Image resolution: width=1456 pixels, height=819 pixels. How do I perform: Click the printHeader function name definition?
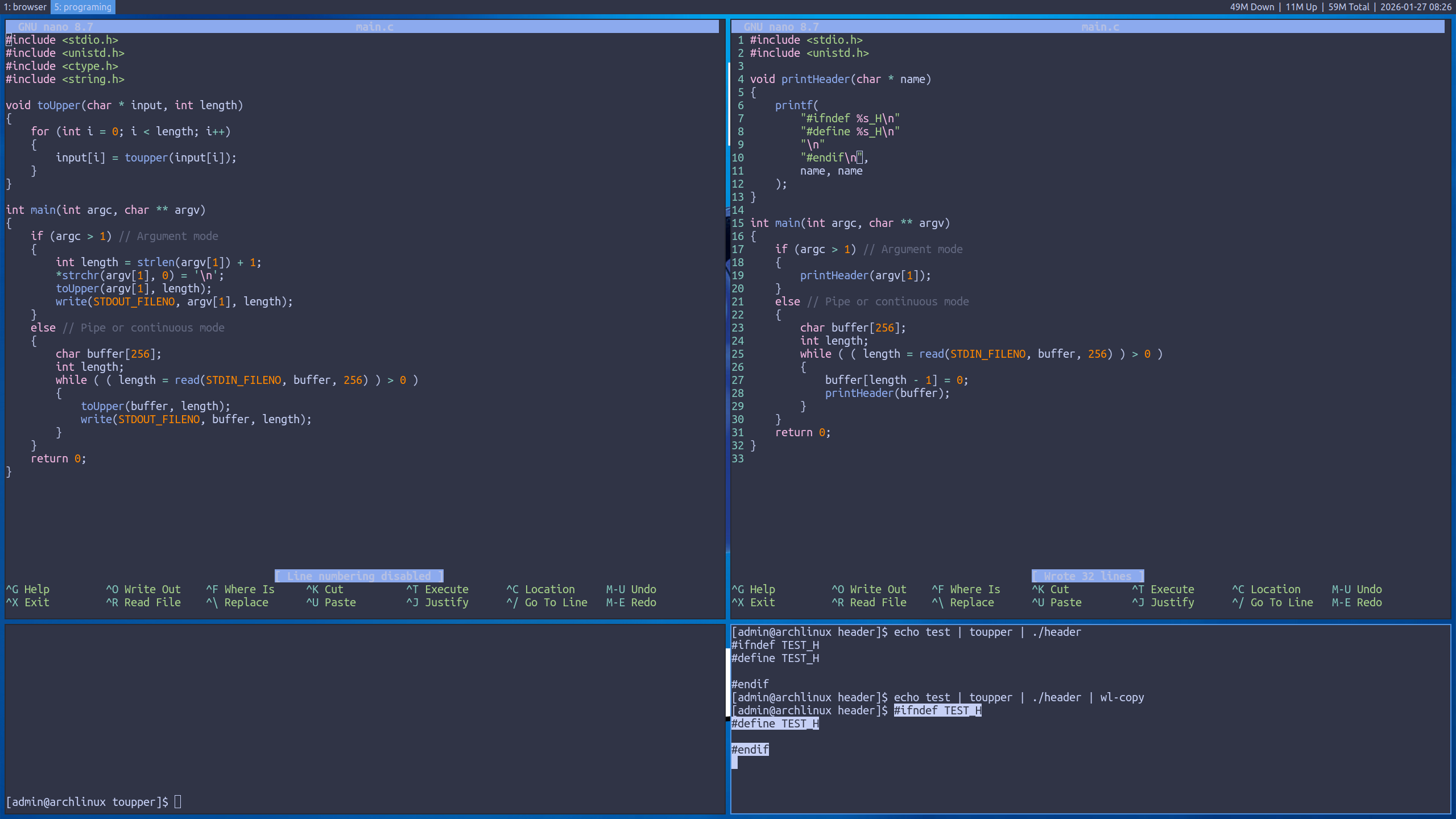[x=814, y=79]
